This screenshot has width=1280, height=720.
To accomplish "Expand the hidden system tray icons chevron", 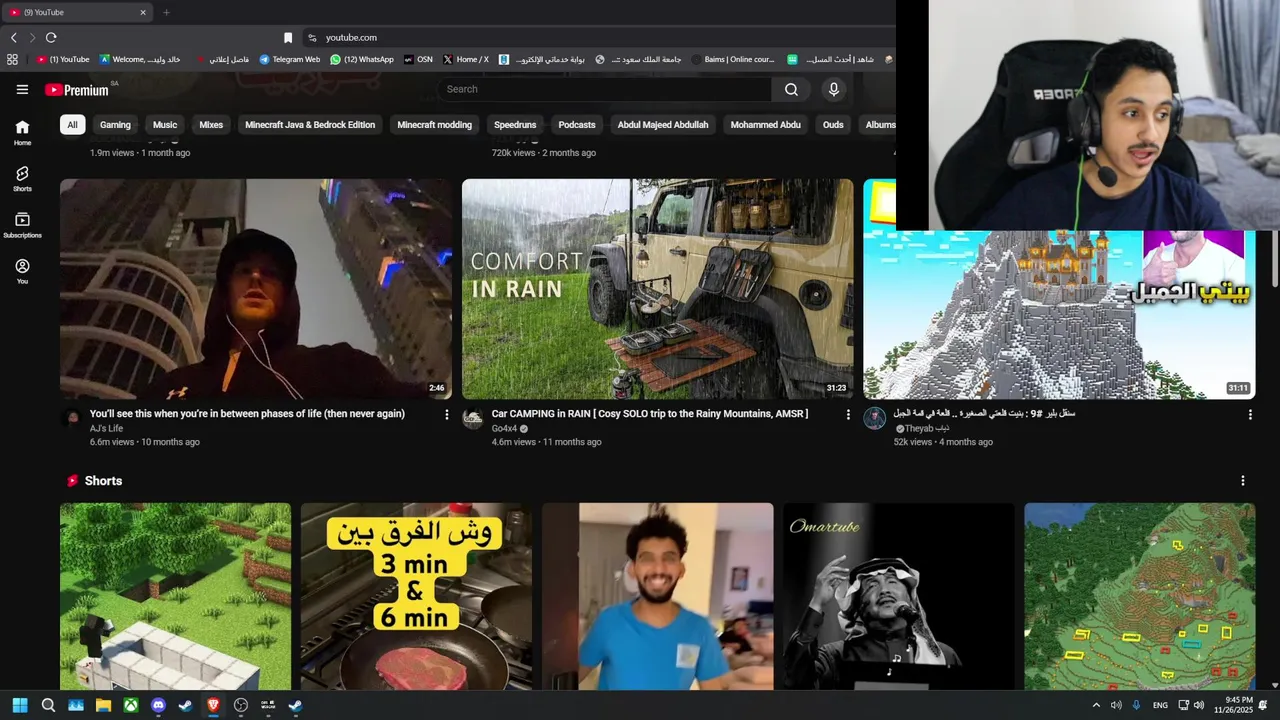I will 1096,705.
